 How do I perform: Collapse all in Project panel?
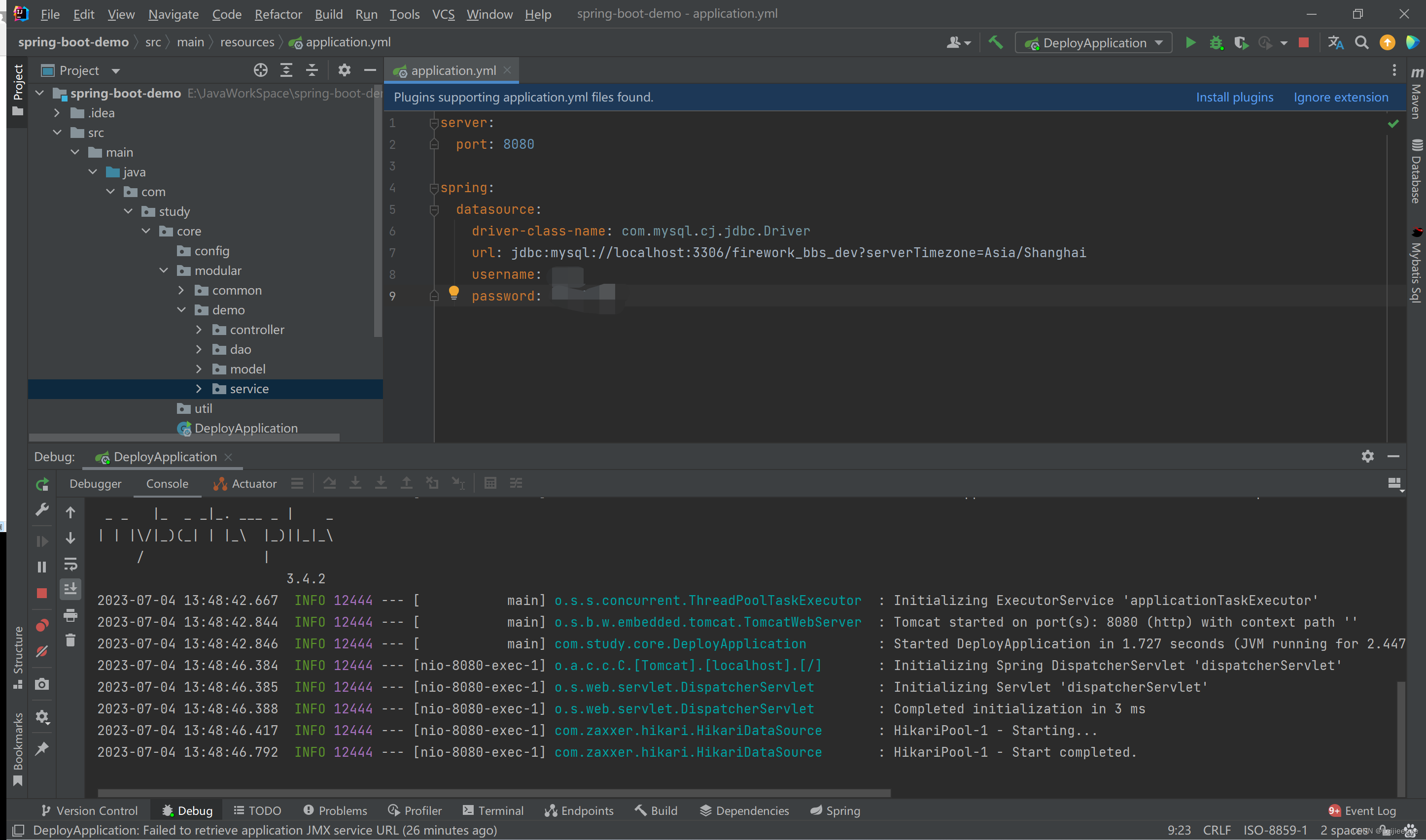coord(312,70)
